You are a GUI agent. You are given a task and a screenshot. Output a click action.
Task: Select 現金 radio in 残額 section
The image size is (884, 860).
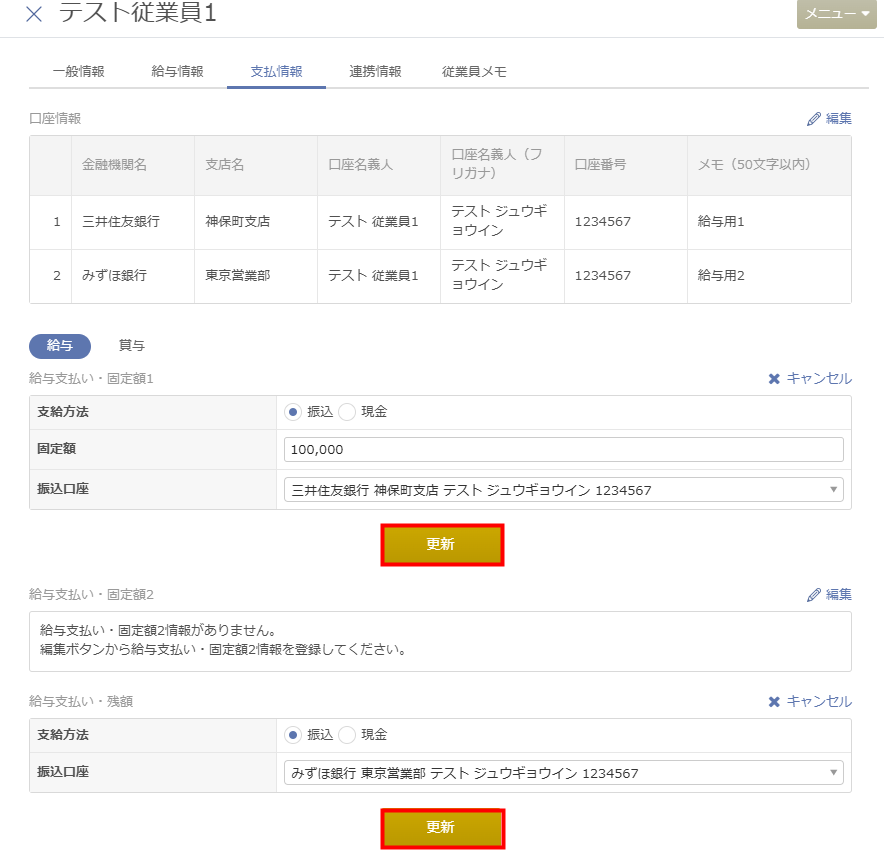coord(347,735)
